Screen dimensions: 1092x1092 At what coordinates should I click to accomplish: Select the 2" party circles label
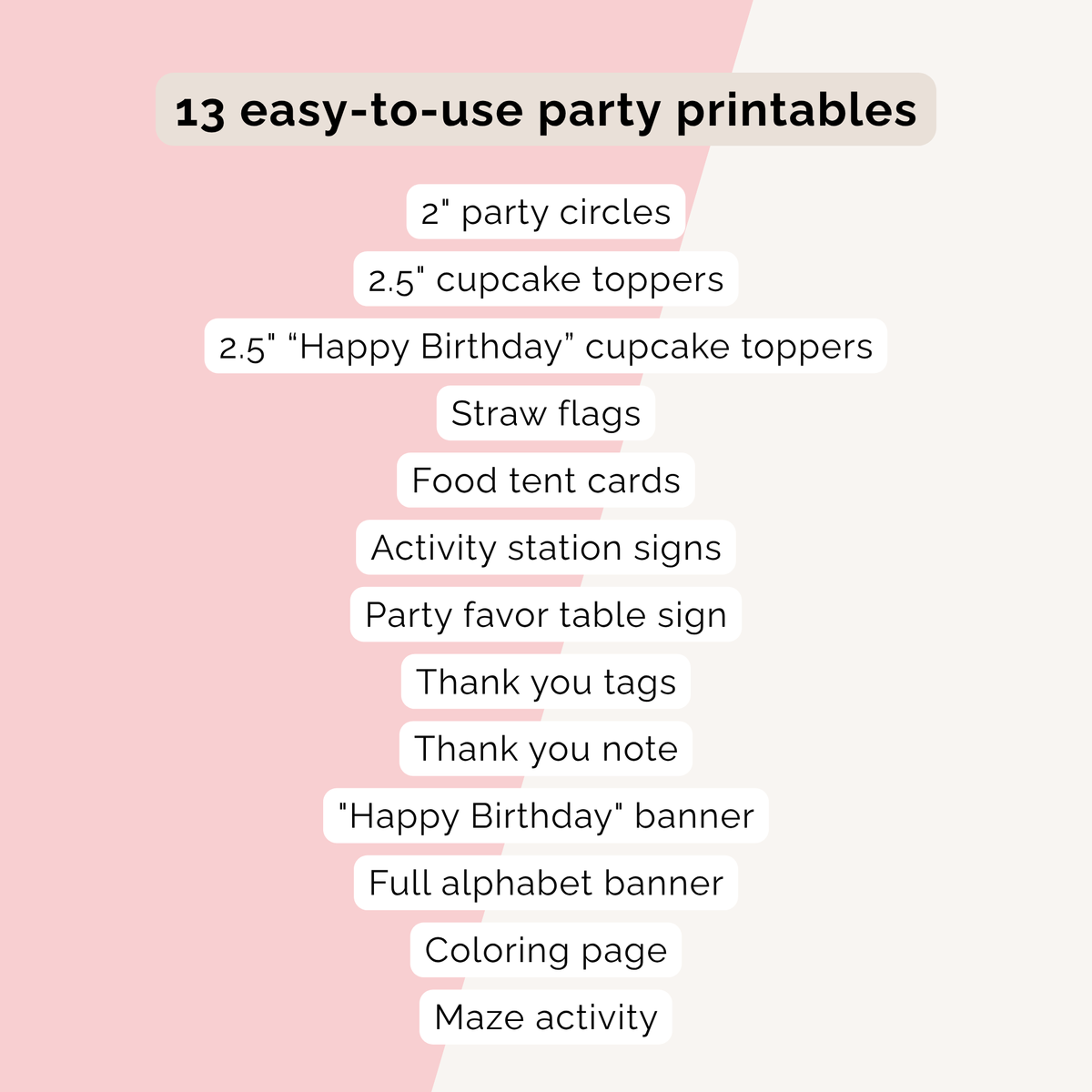[x=545, y=212]
